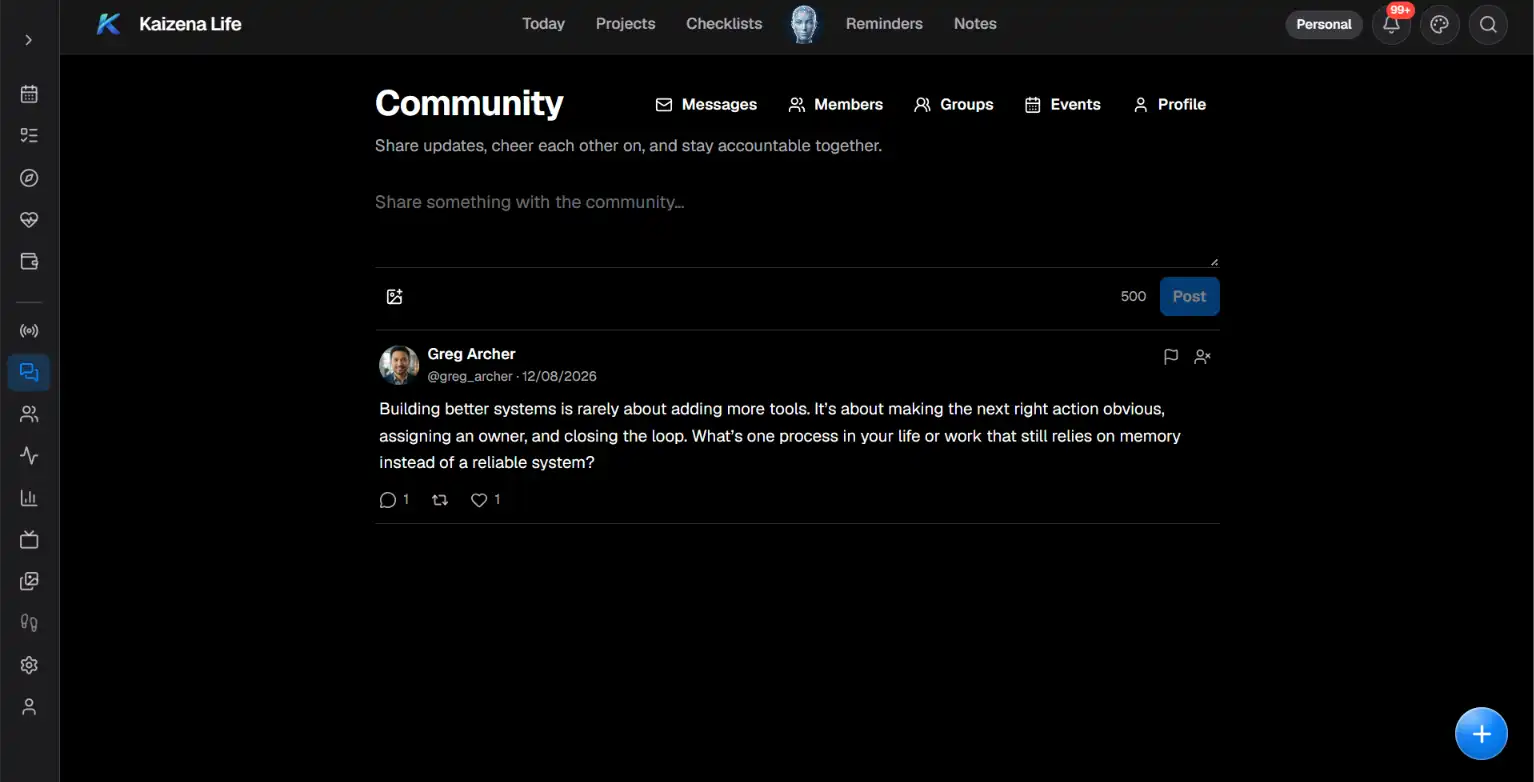The image size is (1534, 782).
Task: Click the Kaizena Life title text
Action: pyautogui.click(x=190, y=24)
